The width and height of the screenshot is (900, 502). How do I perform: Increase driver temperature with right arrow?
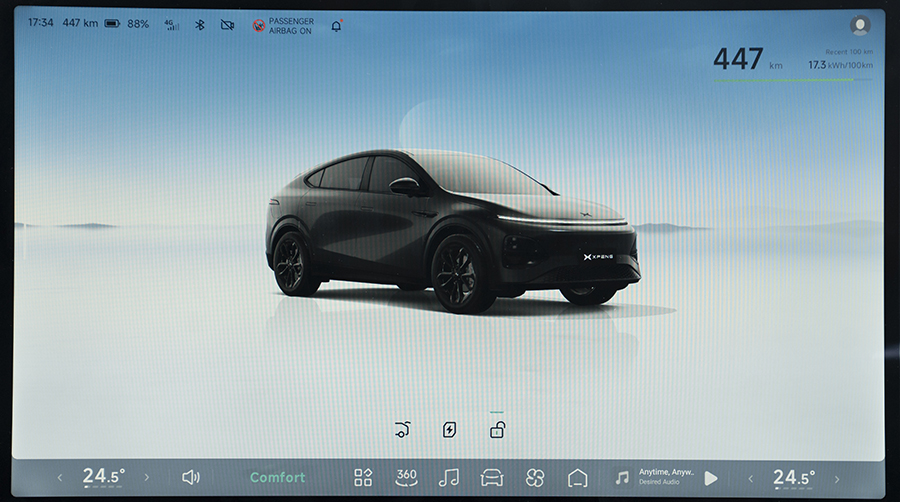point(147,478)
